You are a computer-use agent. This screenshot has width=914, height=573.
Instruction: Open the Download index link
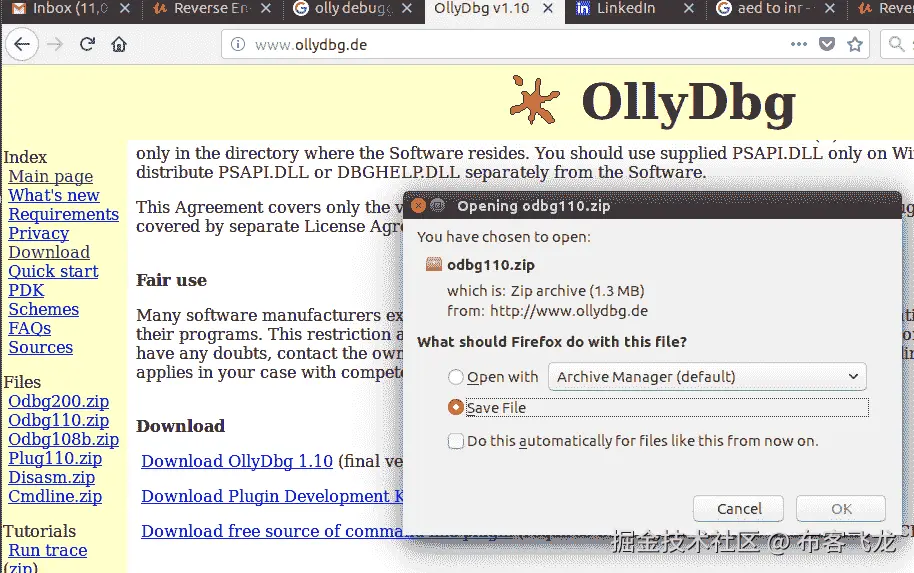pyautogui.click(x=49, y=252)
